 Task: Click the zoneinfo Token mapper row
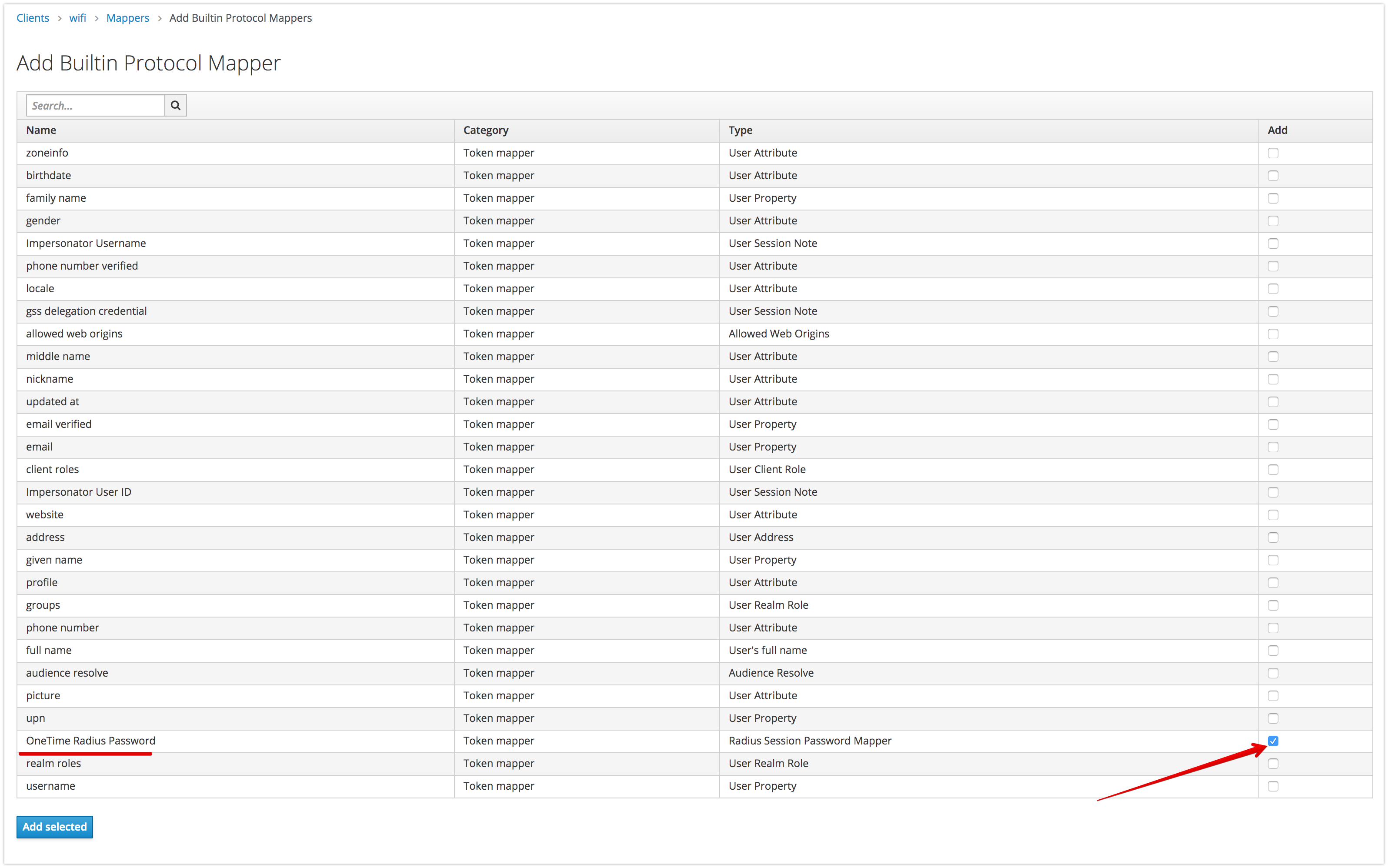click(x=694, y=152)
